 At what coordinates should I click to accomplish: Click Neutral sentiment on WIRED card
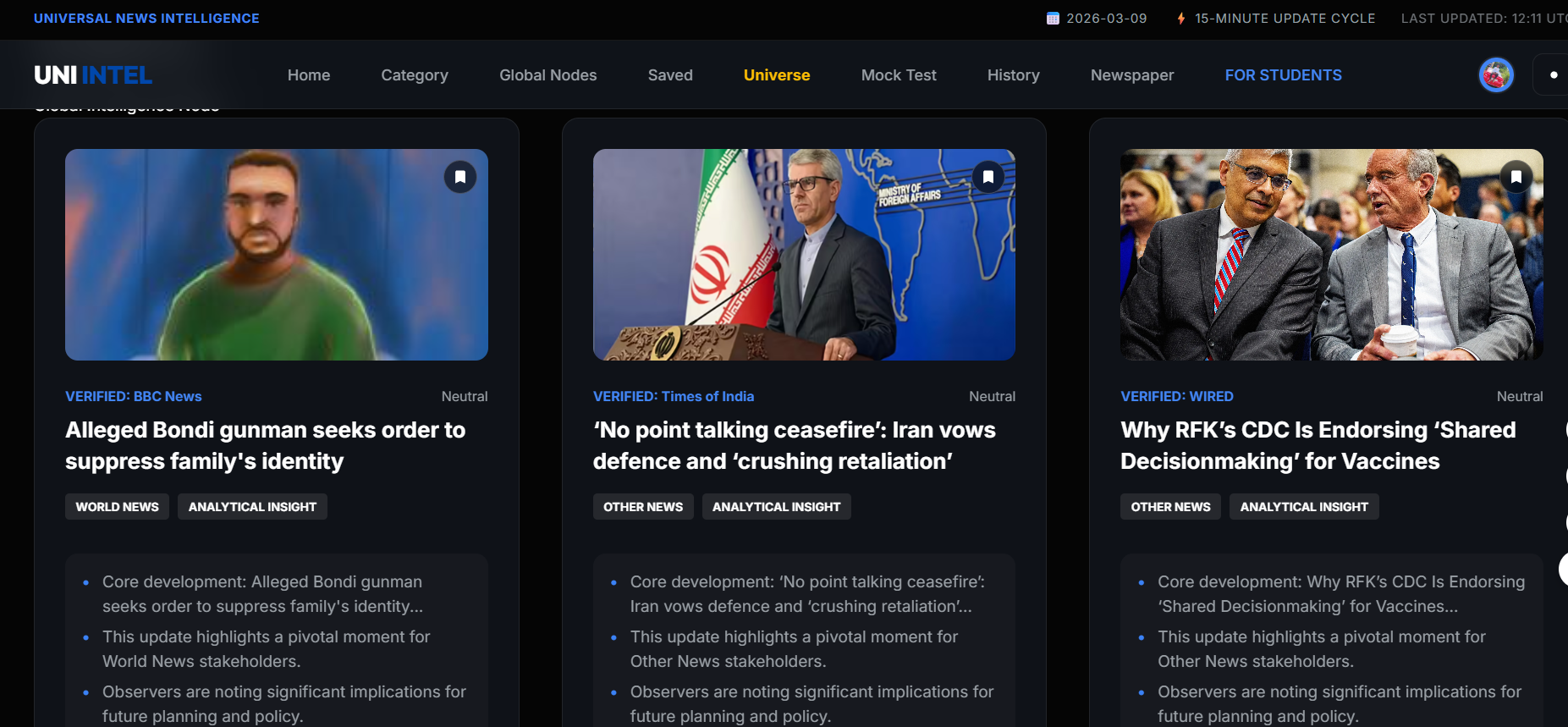pyautogui.click(x=1520, y=396)
